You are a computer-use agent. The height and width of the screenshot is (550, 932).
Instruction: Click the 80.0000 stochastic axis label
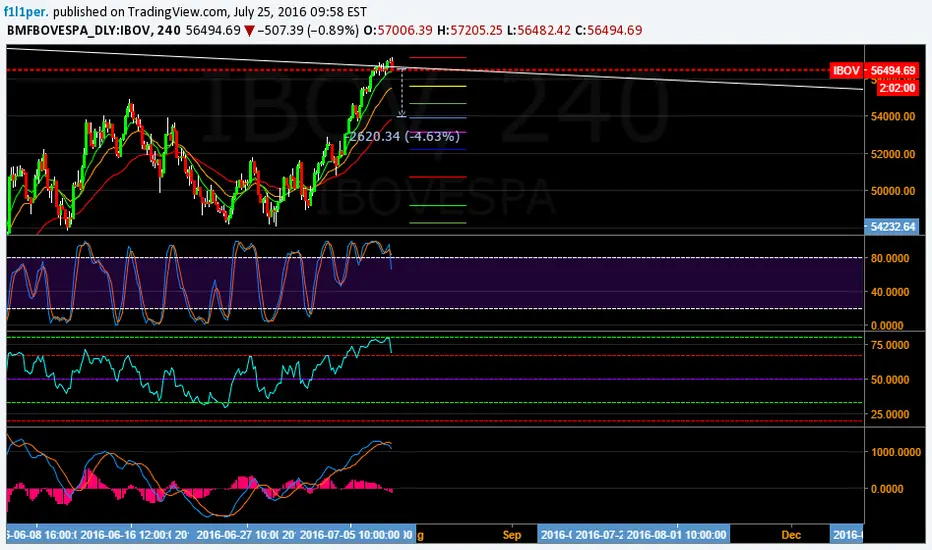pos(890,258)
